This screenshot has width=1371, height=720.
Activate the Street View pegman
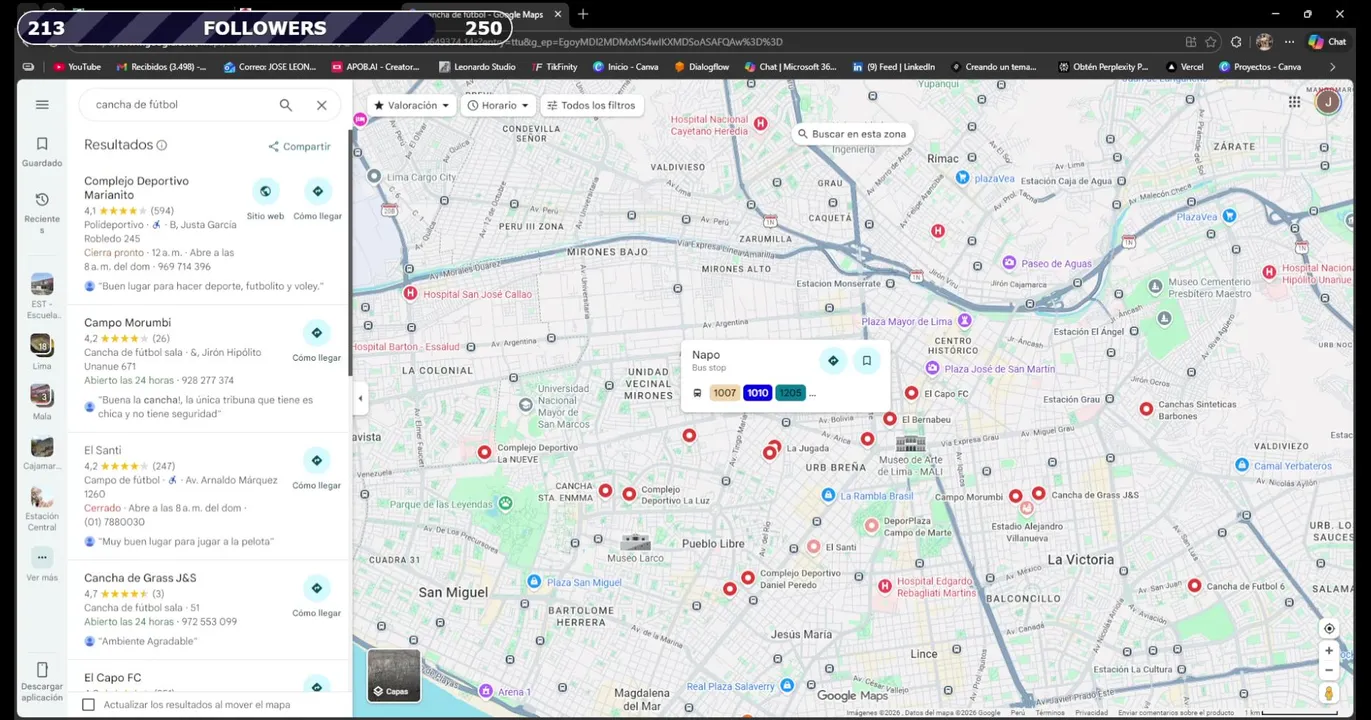tap(1329, 693)
